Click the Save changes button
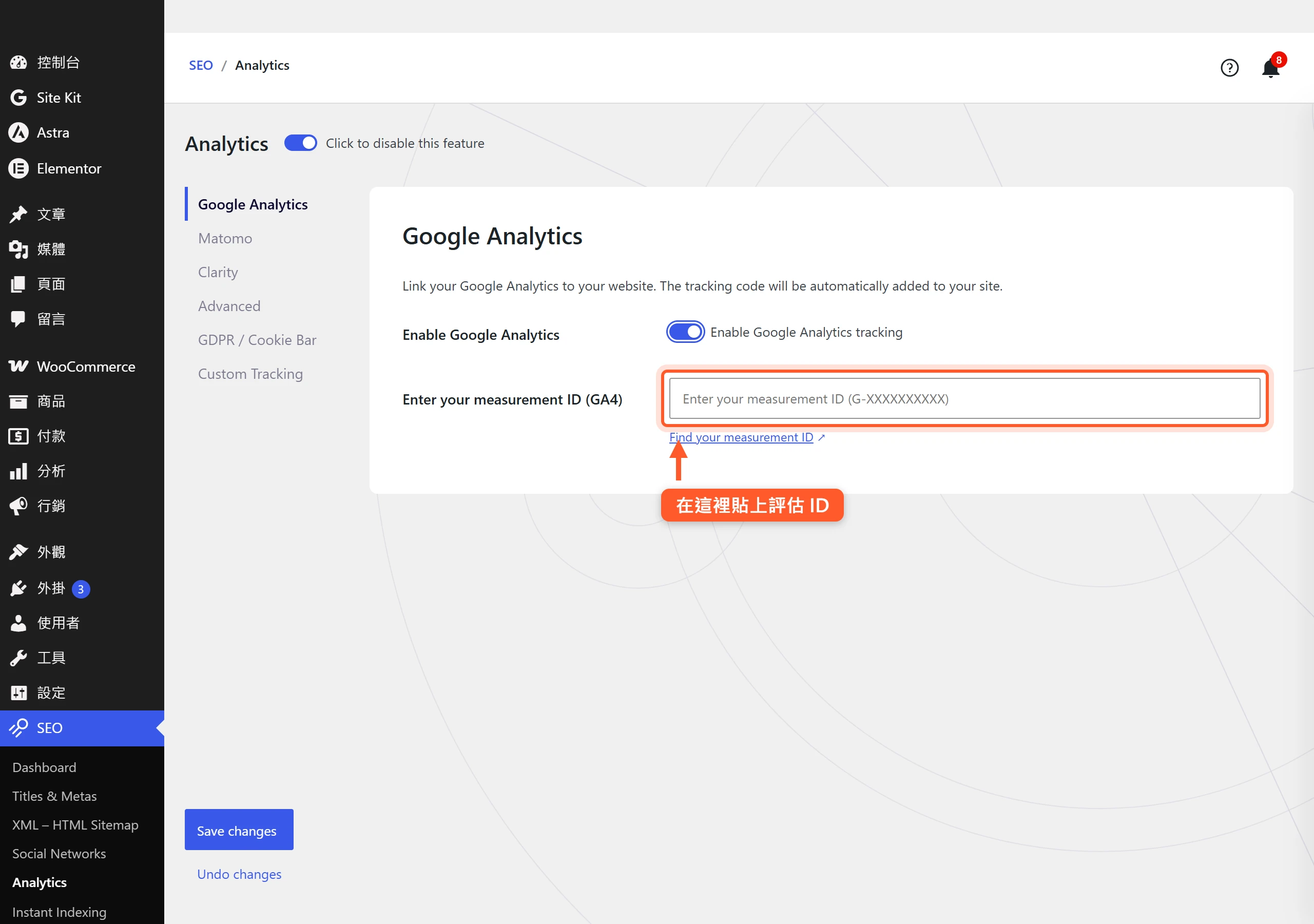1314x924 pixels. [239, 830]
